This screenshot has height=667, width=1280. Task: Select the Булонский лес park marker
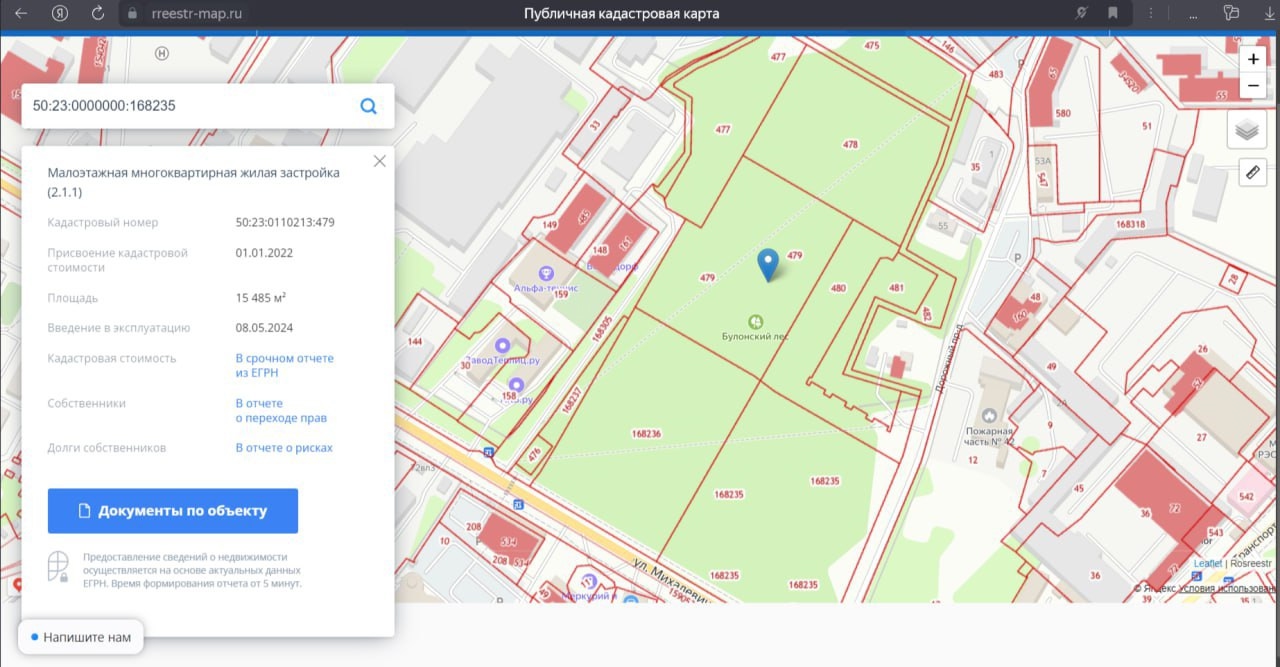755,322
